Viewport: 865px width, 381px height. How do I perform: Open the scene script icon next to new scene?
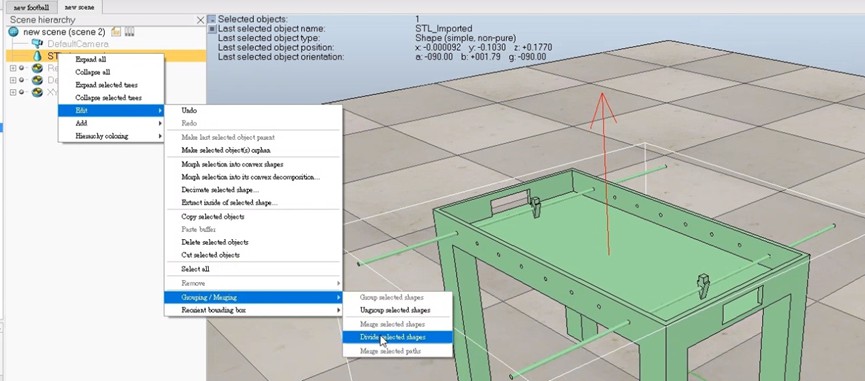coord(116,32)
